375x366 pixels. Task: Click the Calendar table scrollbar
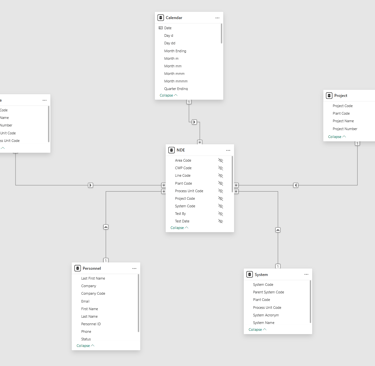[221, 33]
